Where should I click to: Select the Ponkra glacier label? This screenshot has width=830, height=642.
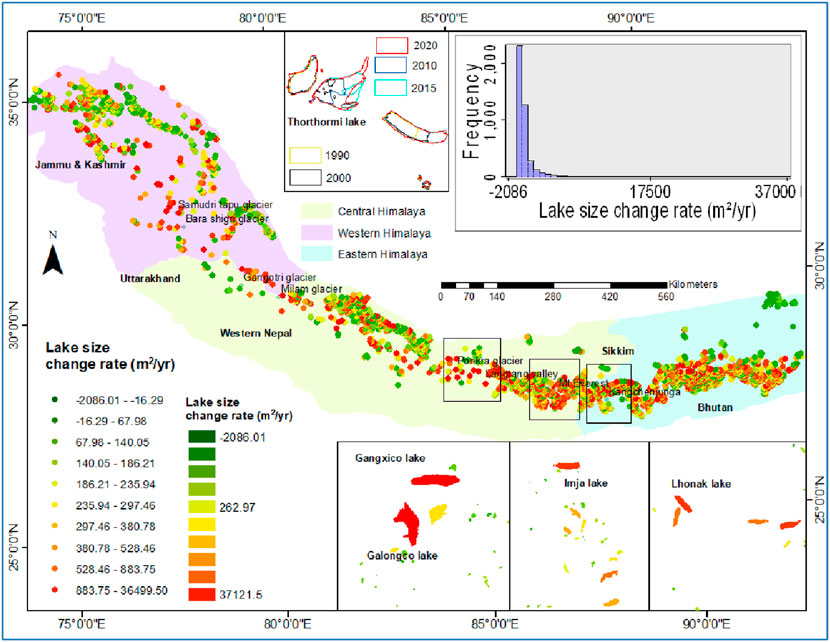click(490, 360)
